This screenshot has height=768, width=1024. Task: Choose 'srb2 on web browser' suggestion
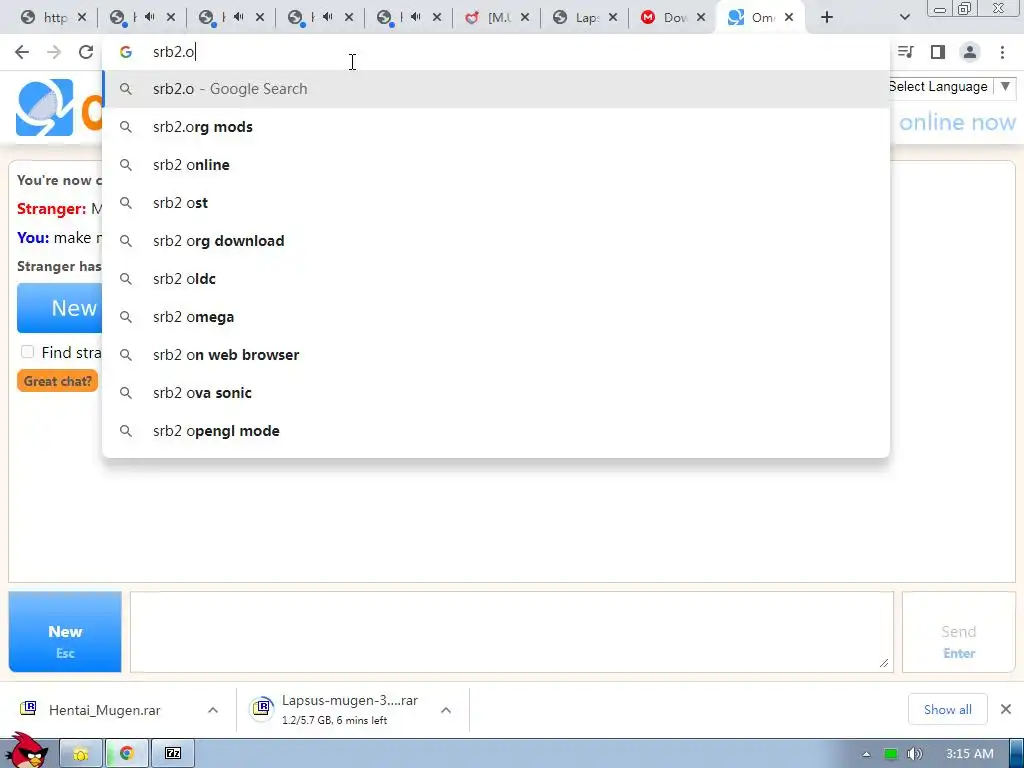pos(496,355)
